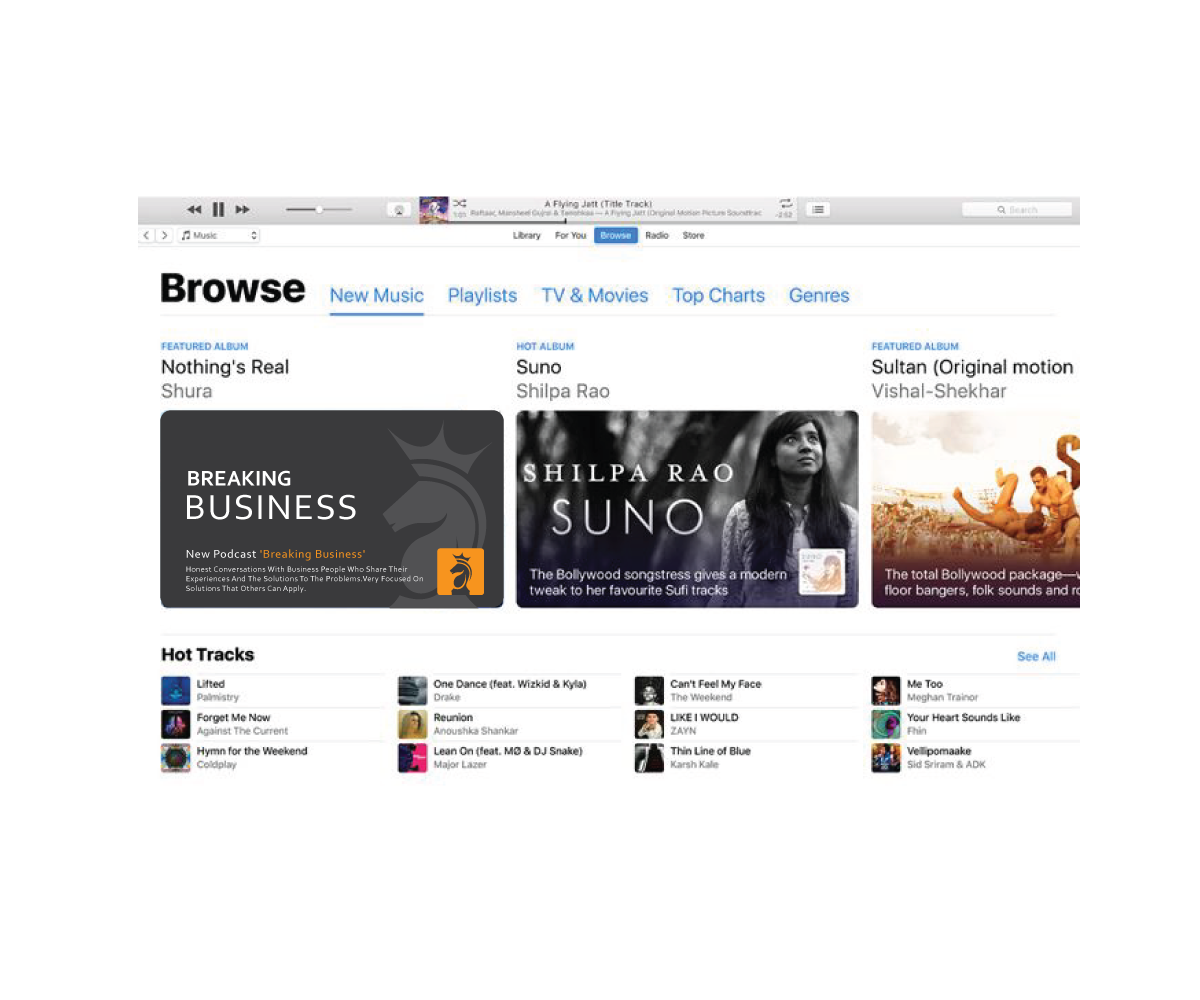This screenshot has height=1000, width=1200.
Task: Click the Forget Me Now artwork
Action: pyautogui.click(x=176, y=724)
